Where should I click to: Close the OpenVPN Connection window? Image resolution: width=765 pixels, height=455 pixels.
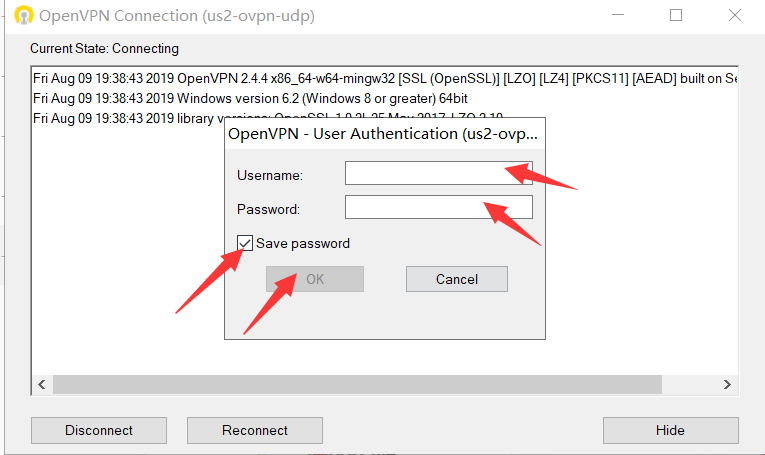point(735,16)
